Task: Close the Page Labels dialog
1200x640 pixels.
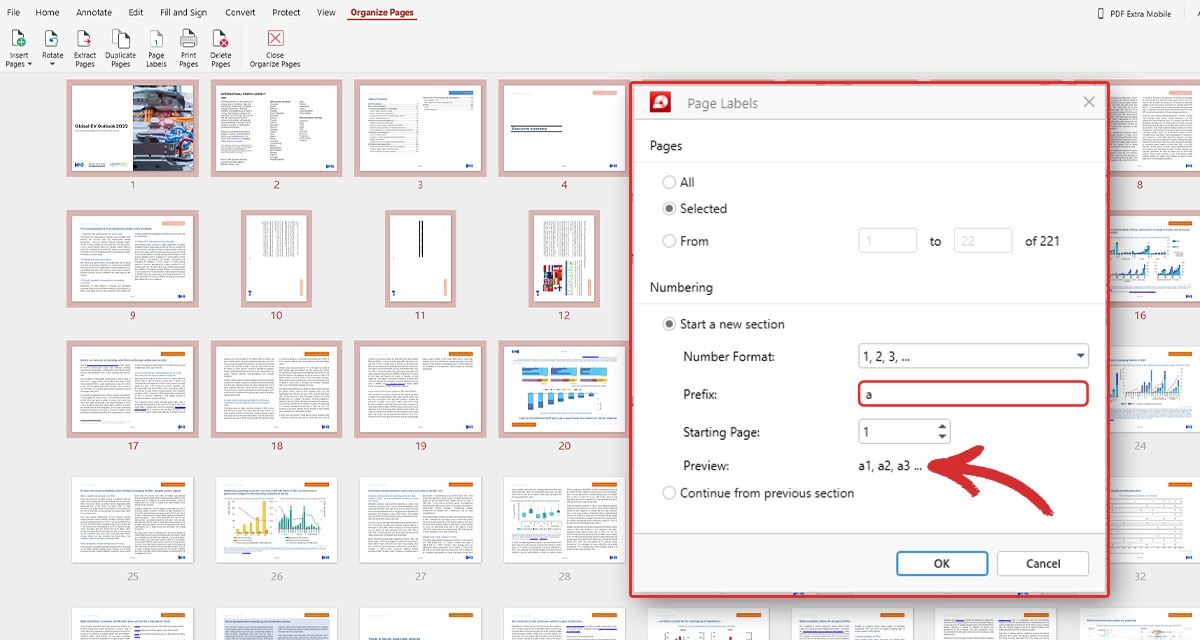Action: [x=1089, y=102]
